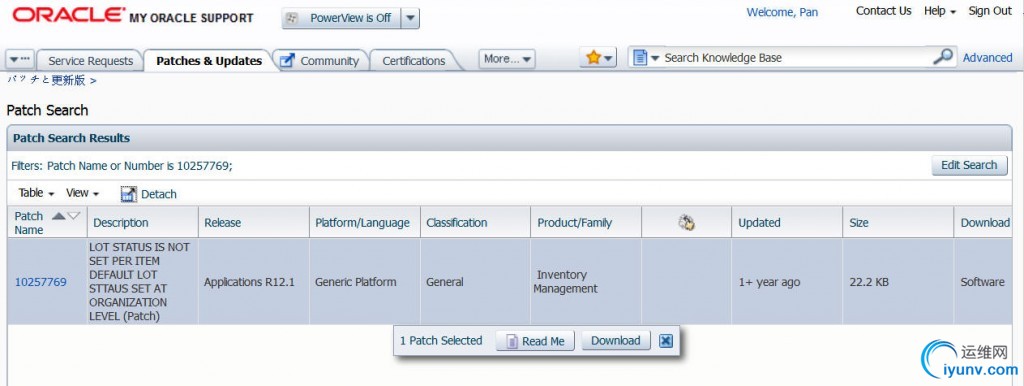Expand the More... tabs dropdown
Viewport: 1024px width, 386px height.
tap(507, 59)
